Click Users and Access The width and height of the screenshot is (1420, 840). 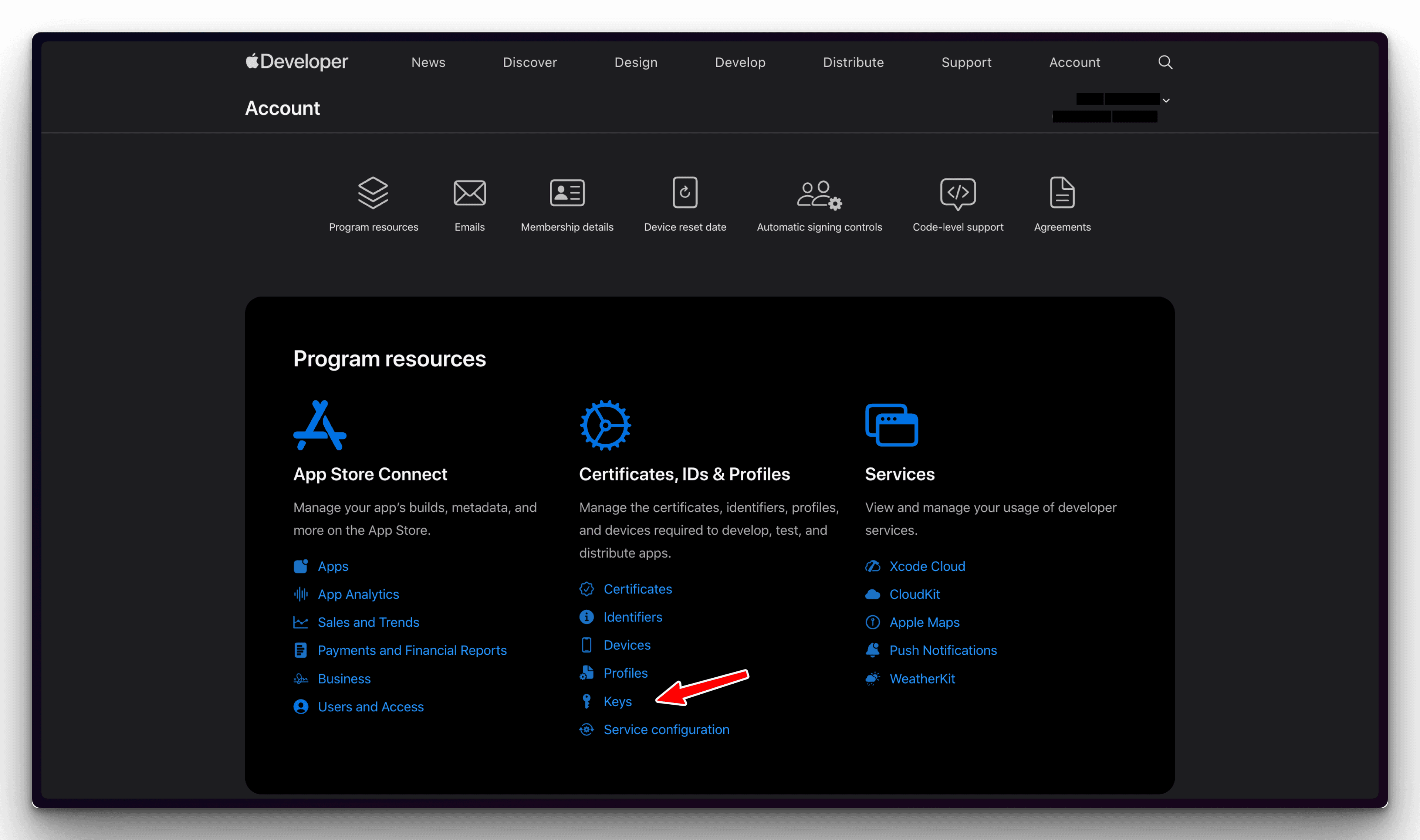click(371, 707)
